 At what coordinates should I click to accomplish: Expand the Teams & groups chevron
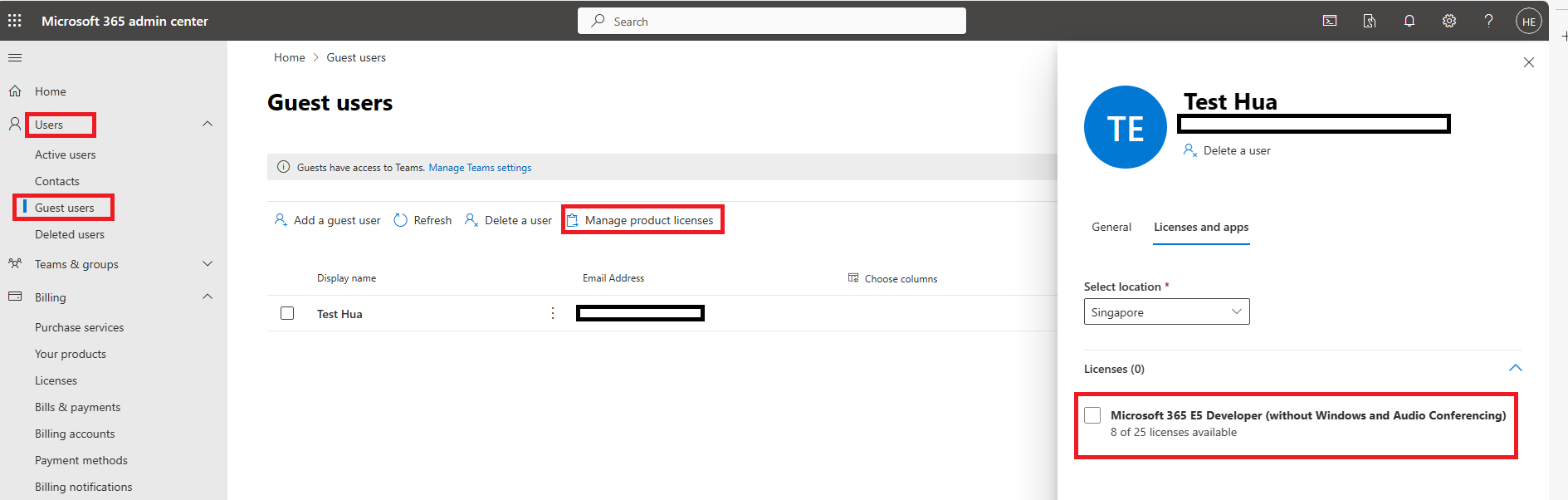click(x=208, y=263)
